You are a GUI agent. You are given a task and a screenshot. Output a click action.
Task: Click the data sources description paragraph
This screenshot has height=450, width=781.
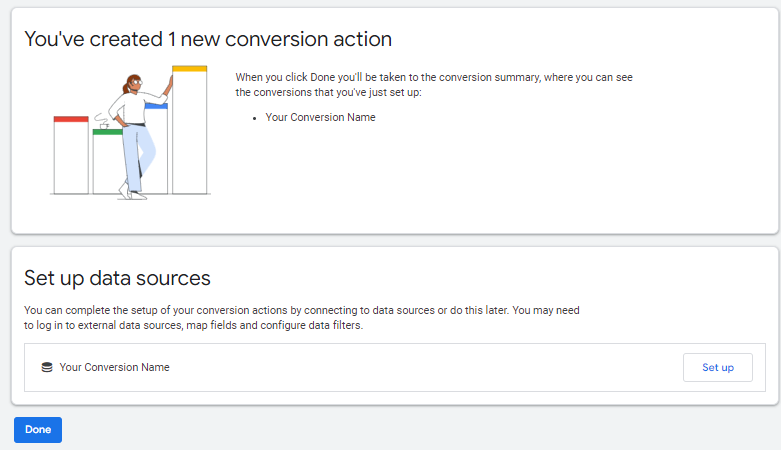tap(301, 318)
